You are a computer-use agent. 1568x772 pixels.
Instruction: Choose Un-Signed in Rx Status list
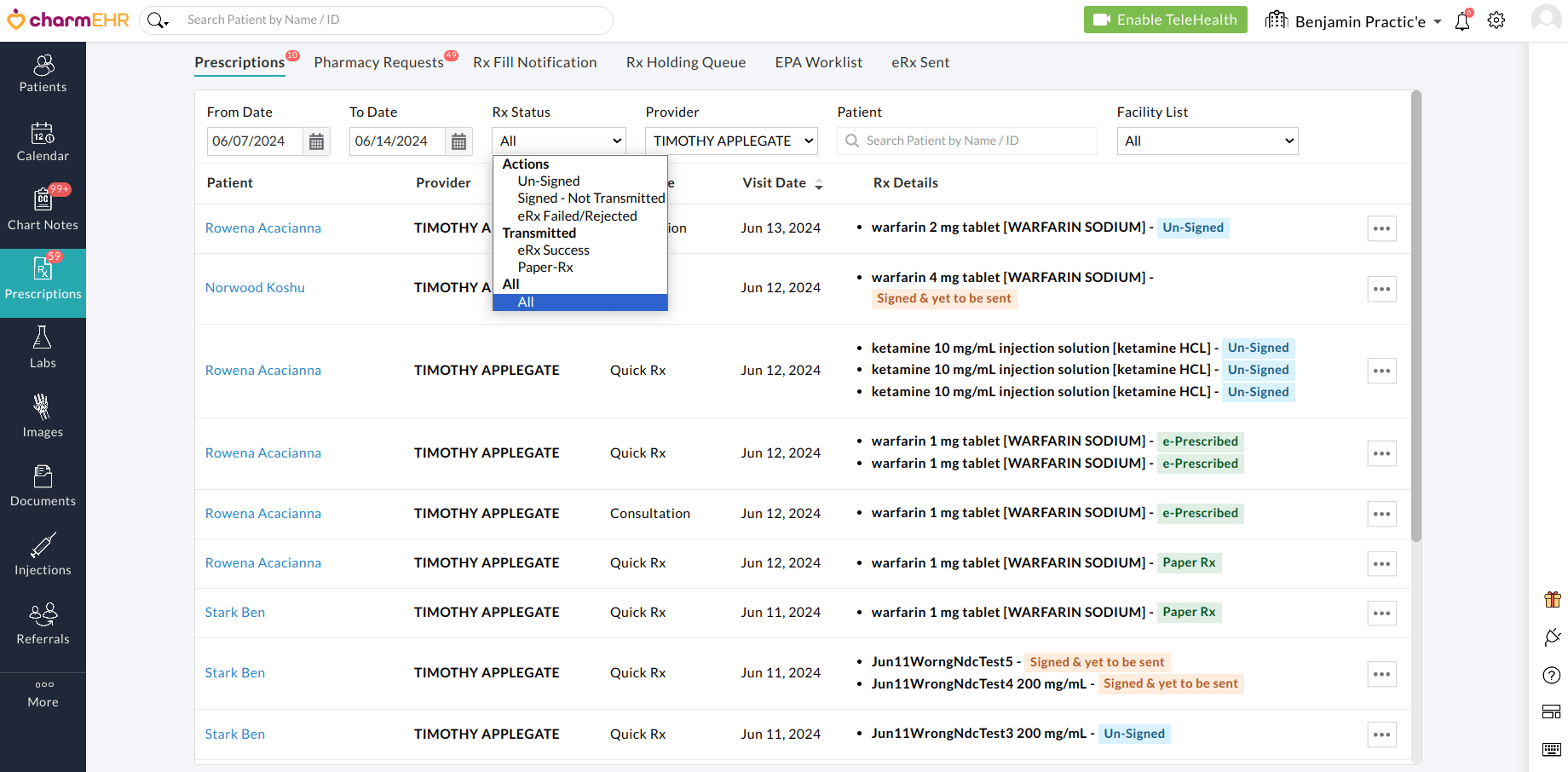[548, 181]
